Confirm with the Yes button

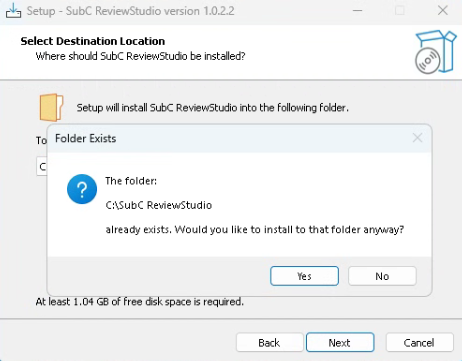[x=304, y=276]
